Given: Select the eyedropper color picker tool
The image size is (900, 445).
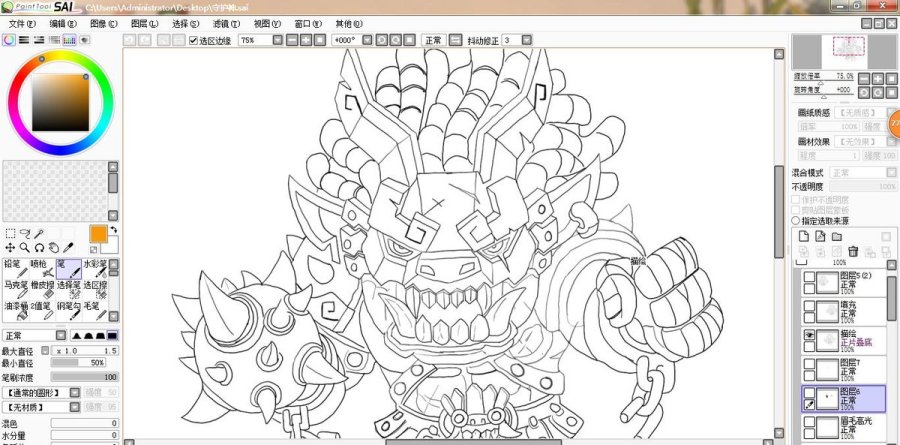Looking at the screenshot, I should tap(68, 247).
